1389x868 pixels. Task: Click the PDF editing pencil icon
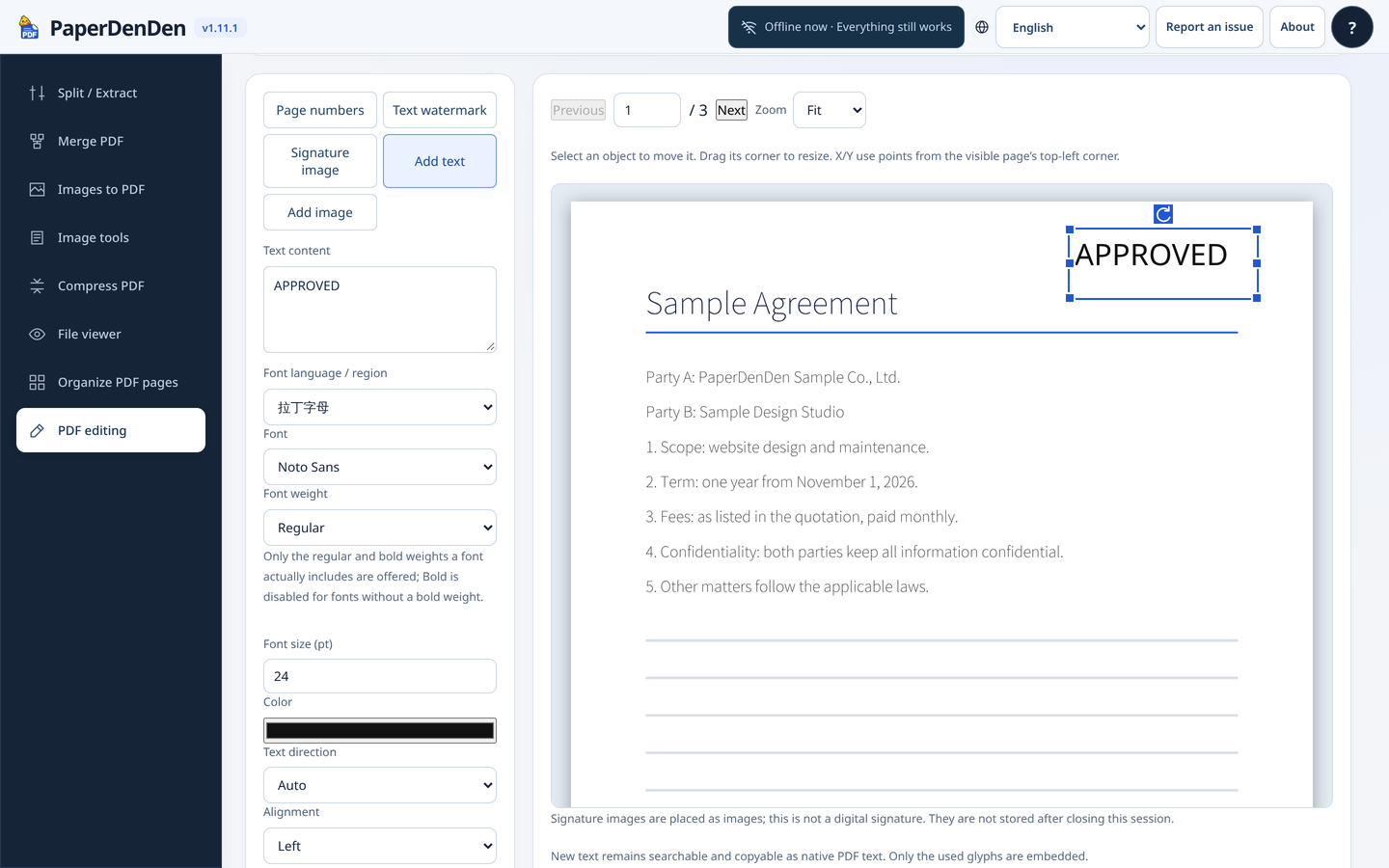37,430
